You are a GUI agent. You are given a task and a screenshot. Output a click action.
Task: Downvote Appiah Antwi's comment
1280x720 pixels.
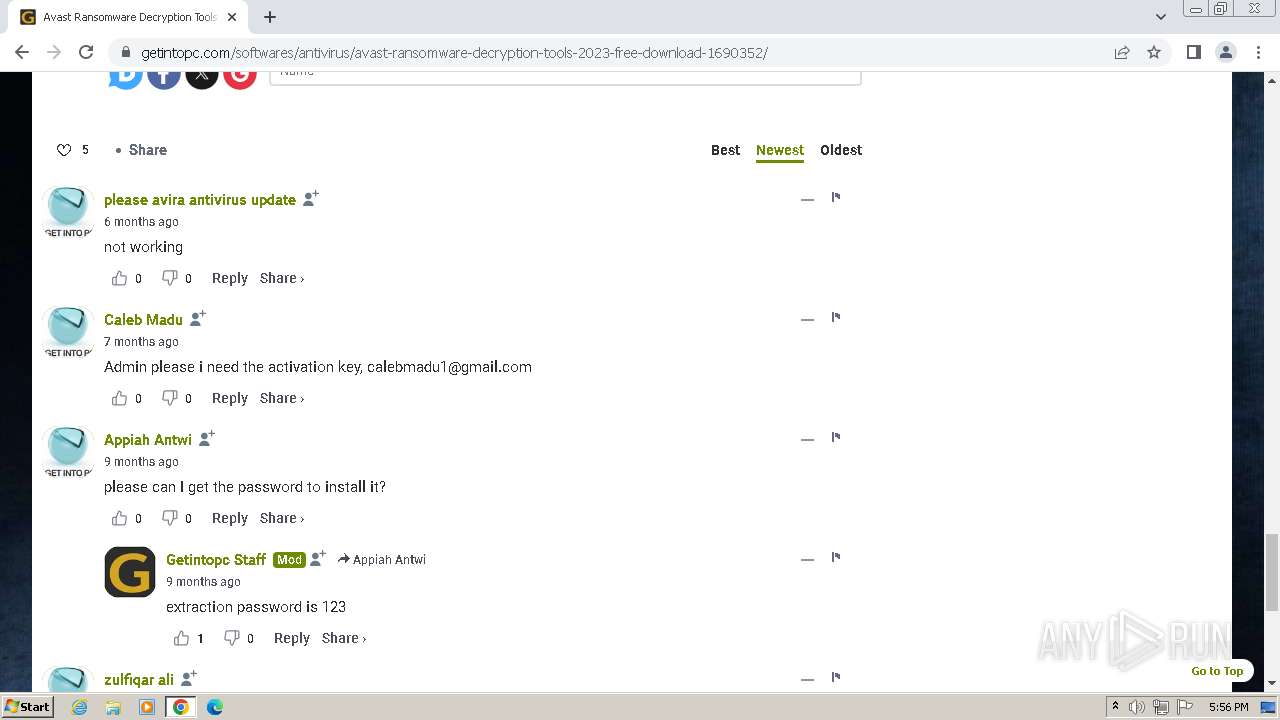(x=170, y=518)
